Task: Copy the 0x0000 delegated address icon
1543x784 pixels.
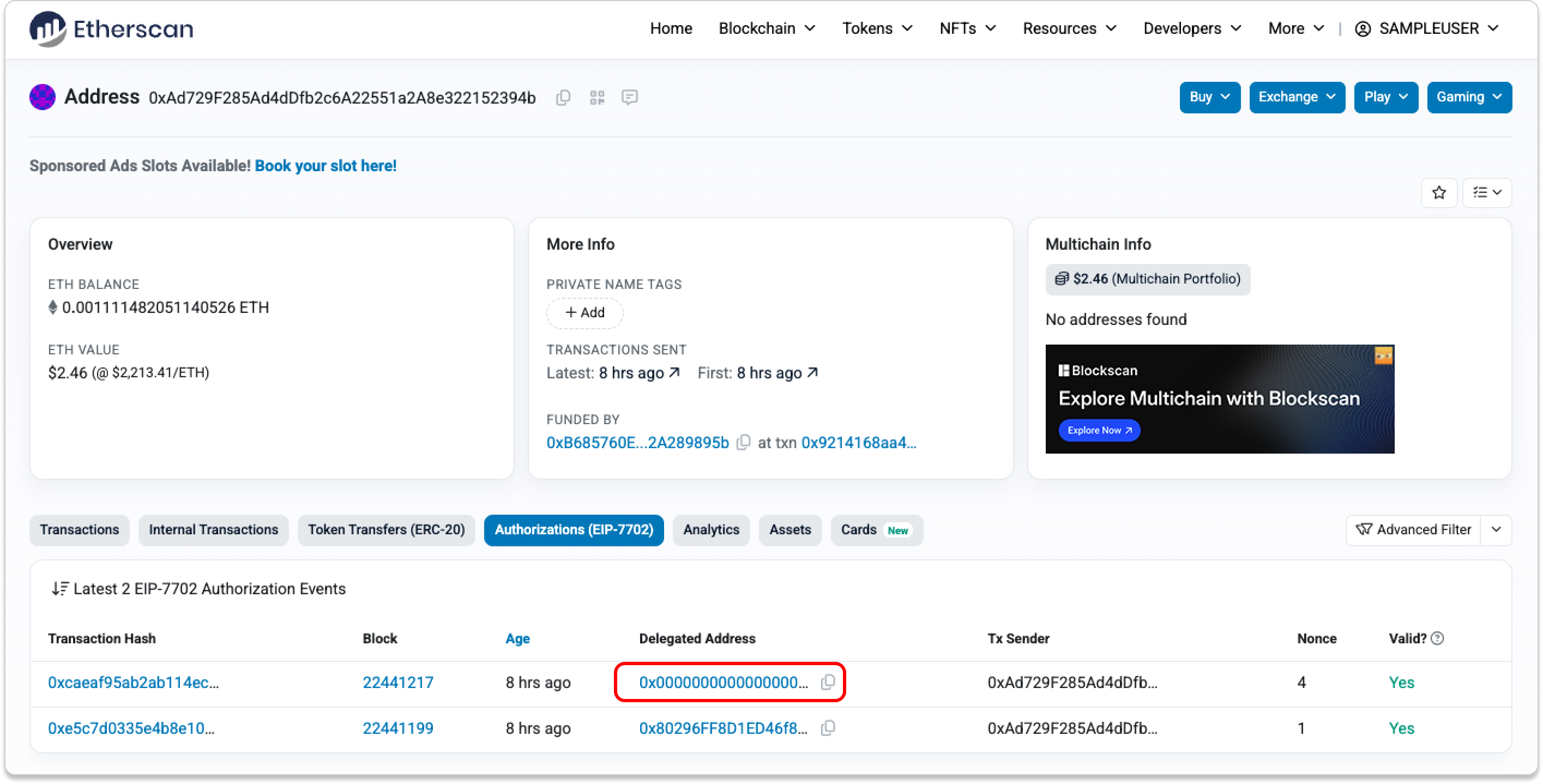Action: coord(828,682)
